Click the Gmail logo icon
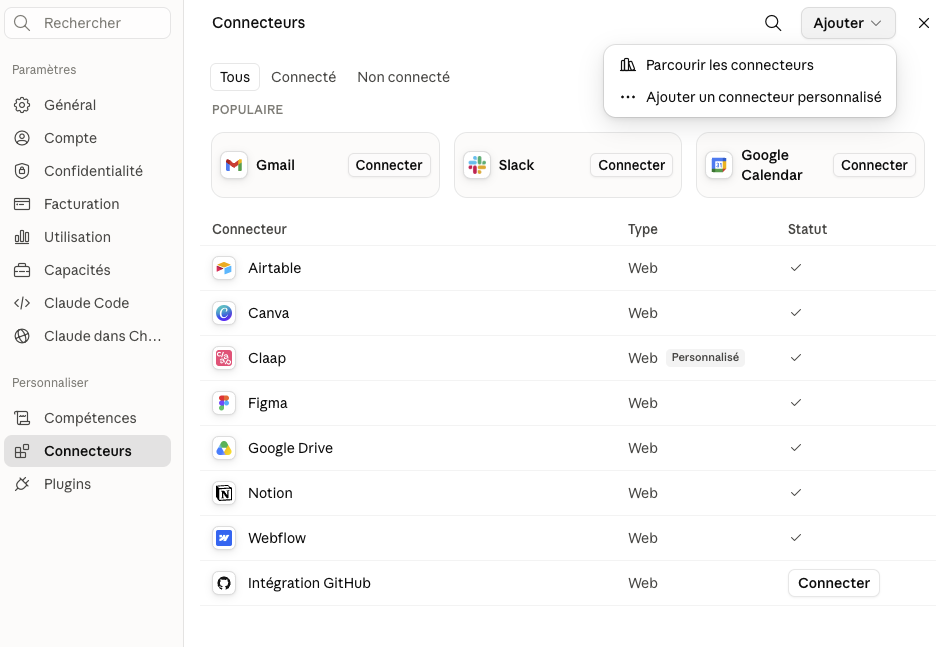The width and height of the screenshot is (946, 647). pos(234,165)
